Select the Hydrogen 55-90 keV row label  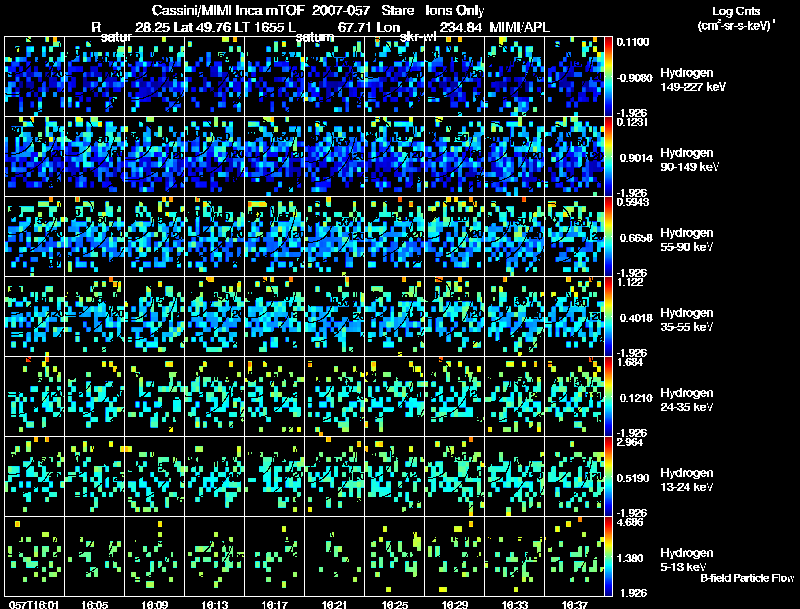(687, 240)
